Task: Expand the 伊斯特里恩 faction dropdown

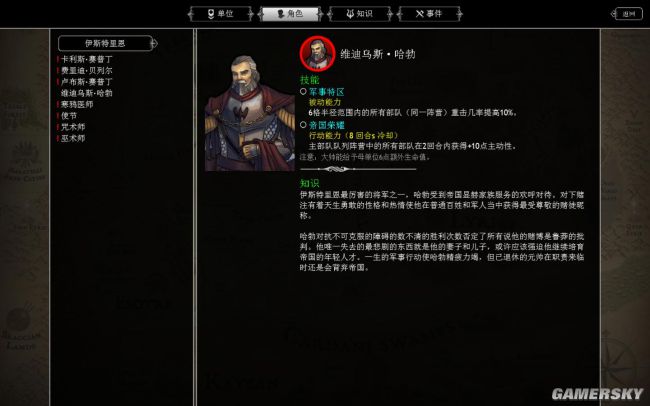Action: [105, 43]
